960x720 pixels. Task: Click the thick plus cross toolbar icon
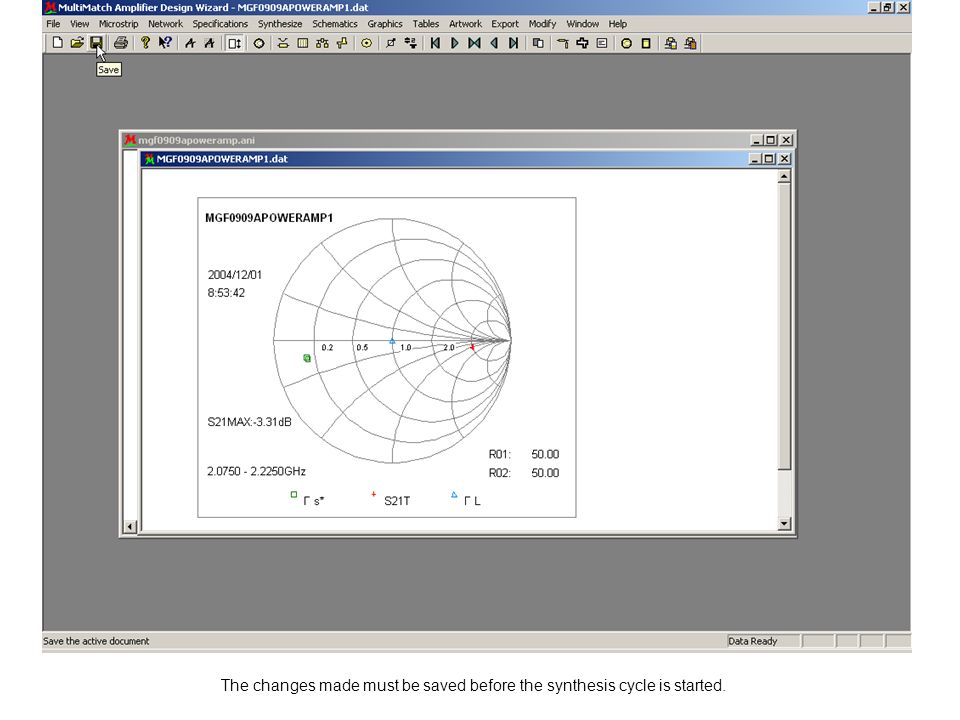click(x=582, y=43)
